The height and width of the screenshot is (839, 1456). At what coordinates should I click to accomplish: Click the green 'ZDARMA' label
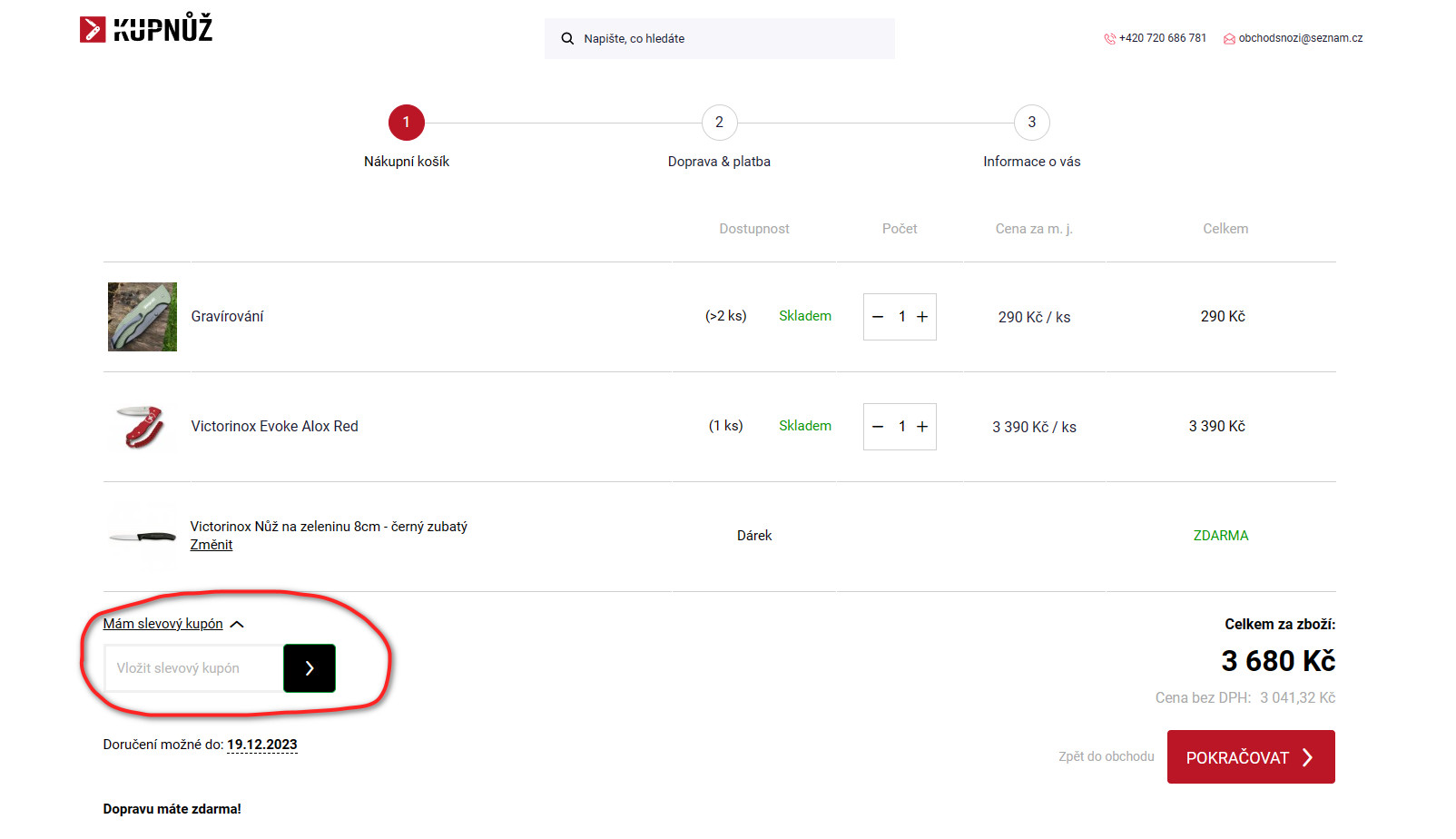[x=1221, y=536]
